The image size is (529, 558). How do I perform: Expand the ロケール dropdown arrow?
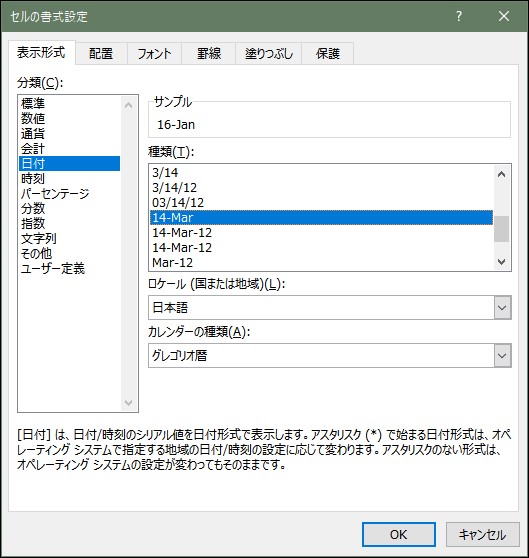click(502, 307)
